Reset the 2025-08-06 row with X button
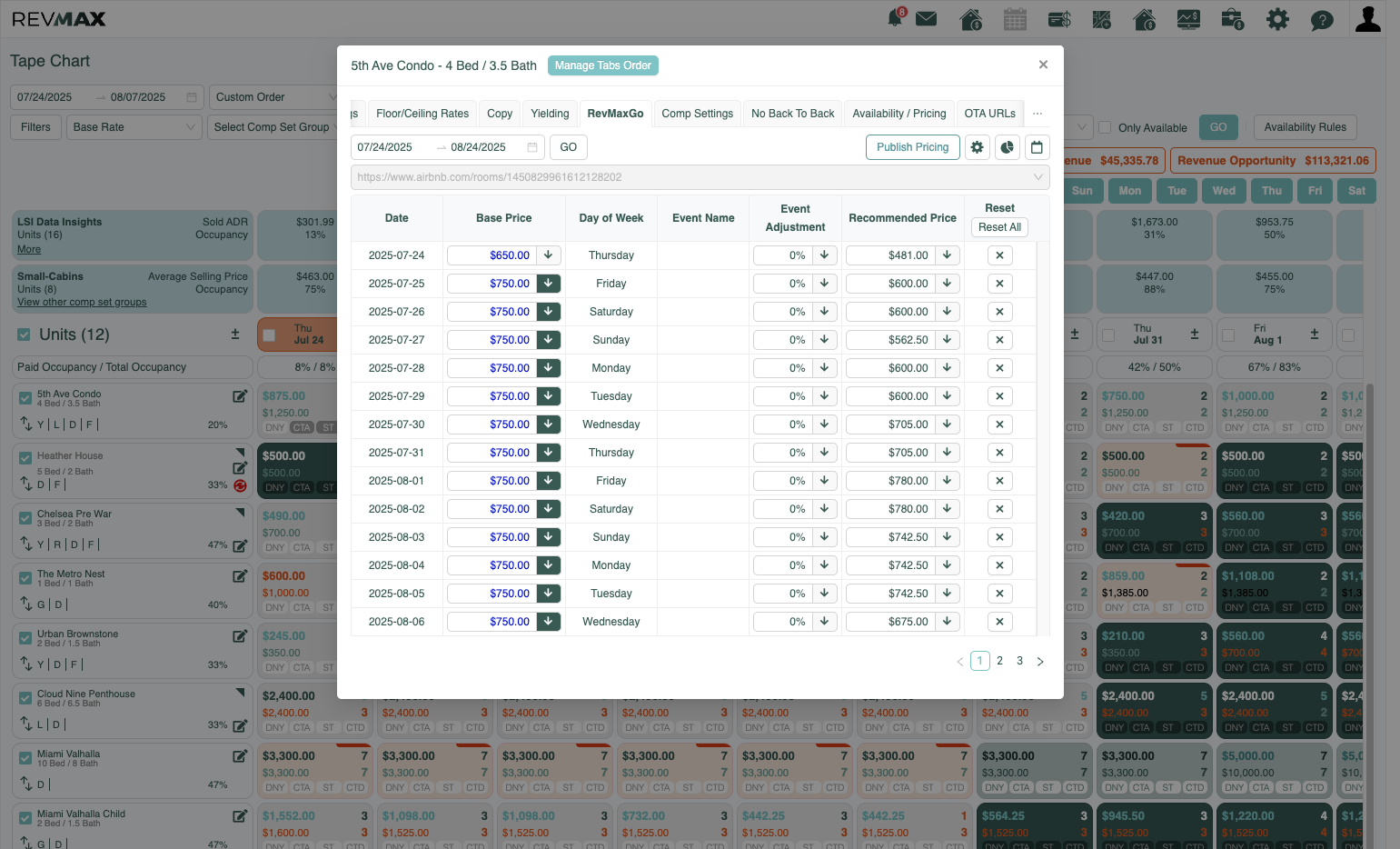Screen dimensions: 1400x849 click(x=999, y=622)
